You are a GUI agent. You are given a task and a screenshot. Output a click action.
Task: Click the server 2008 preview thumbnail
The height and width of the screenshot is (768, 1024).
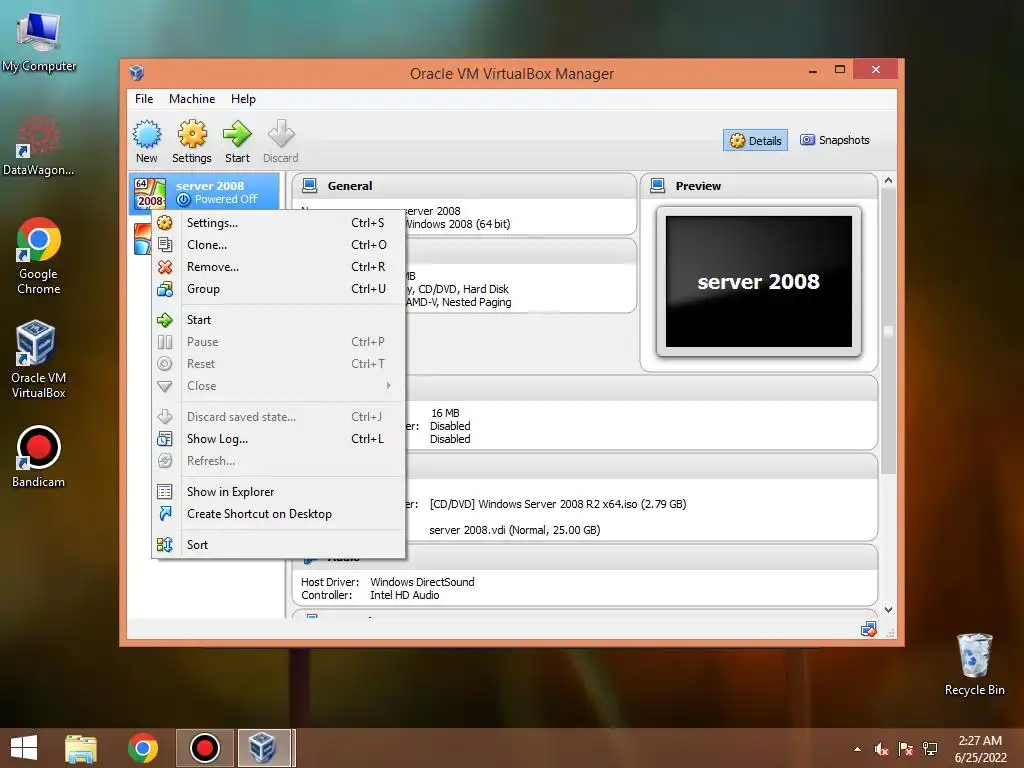point(758,281)
